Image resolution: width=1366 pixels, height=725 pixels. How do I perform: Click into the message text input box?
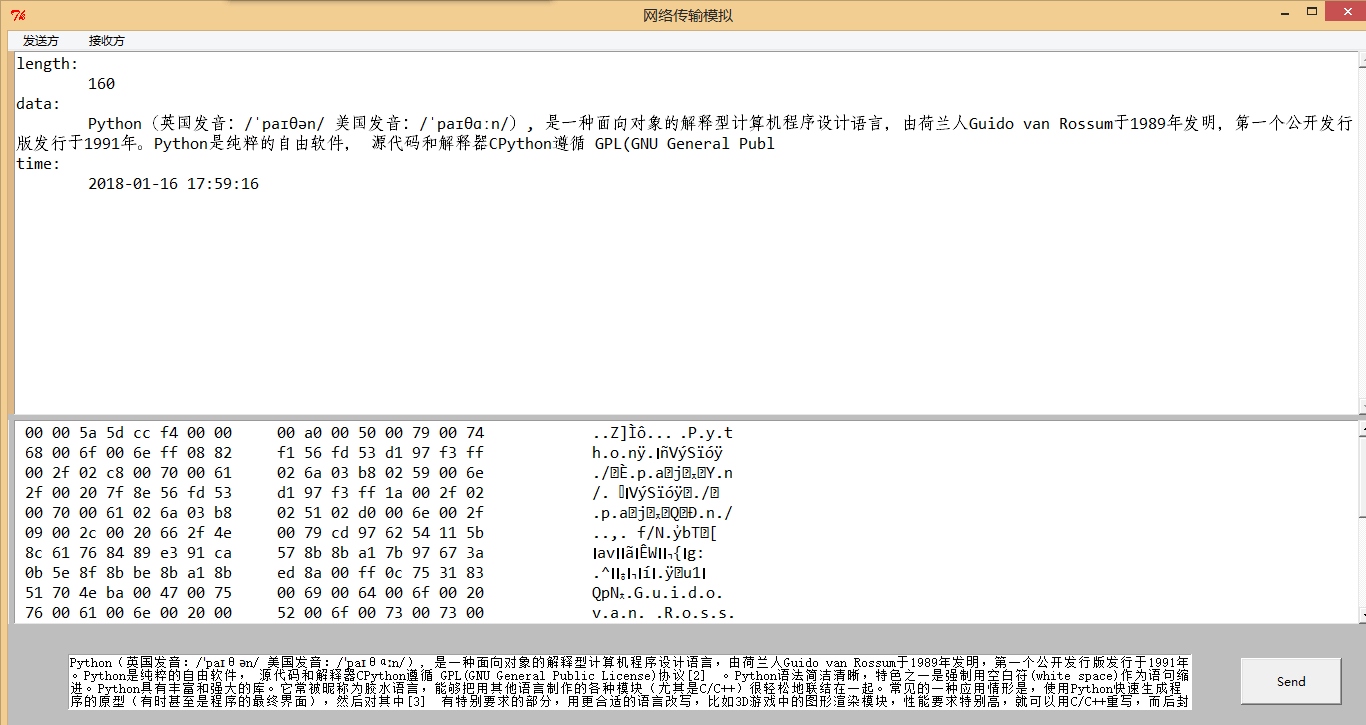[x=630, y=682]
